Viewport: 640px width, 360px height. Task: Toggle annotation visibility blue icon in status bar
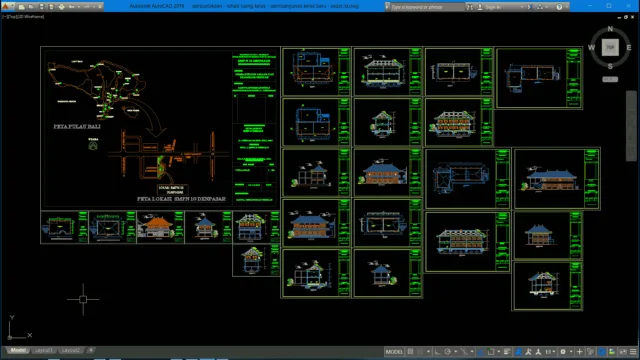tap(518, 352)
